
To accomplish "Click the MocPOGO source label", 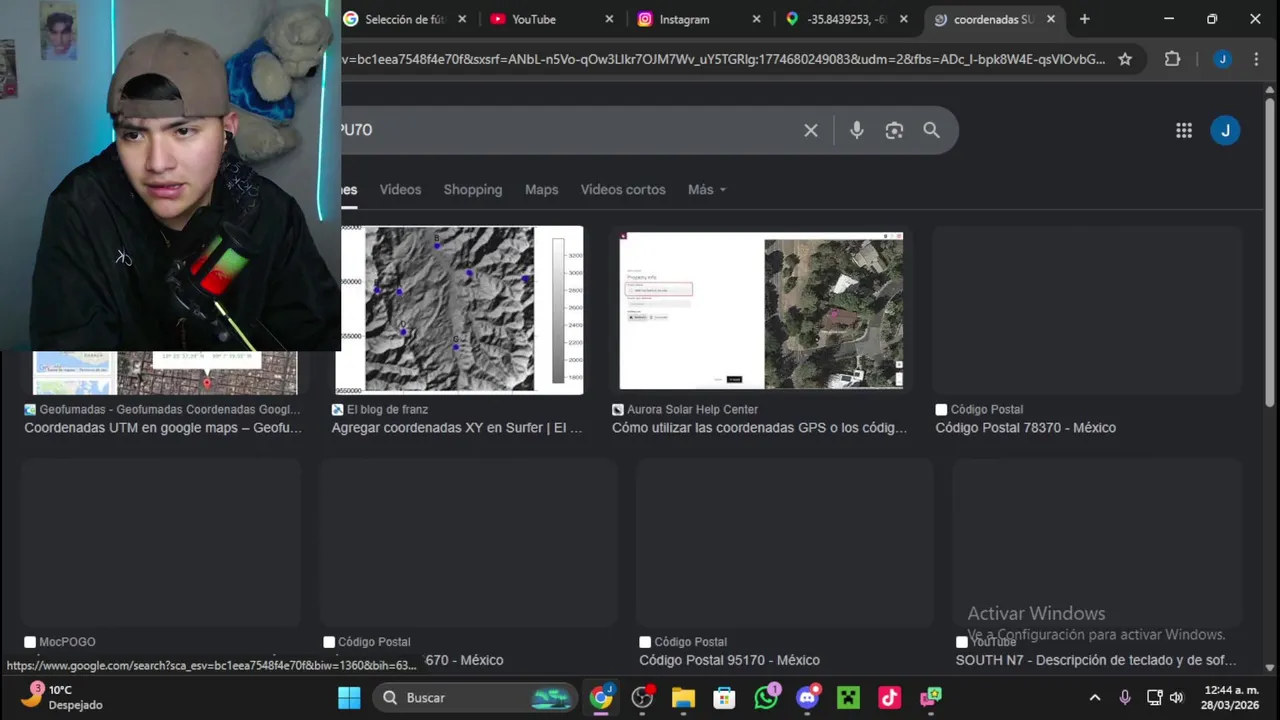I will coord(60,642).
